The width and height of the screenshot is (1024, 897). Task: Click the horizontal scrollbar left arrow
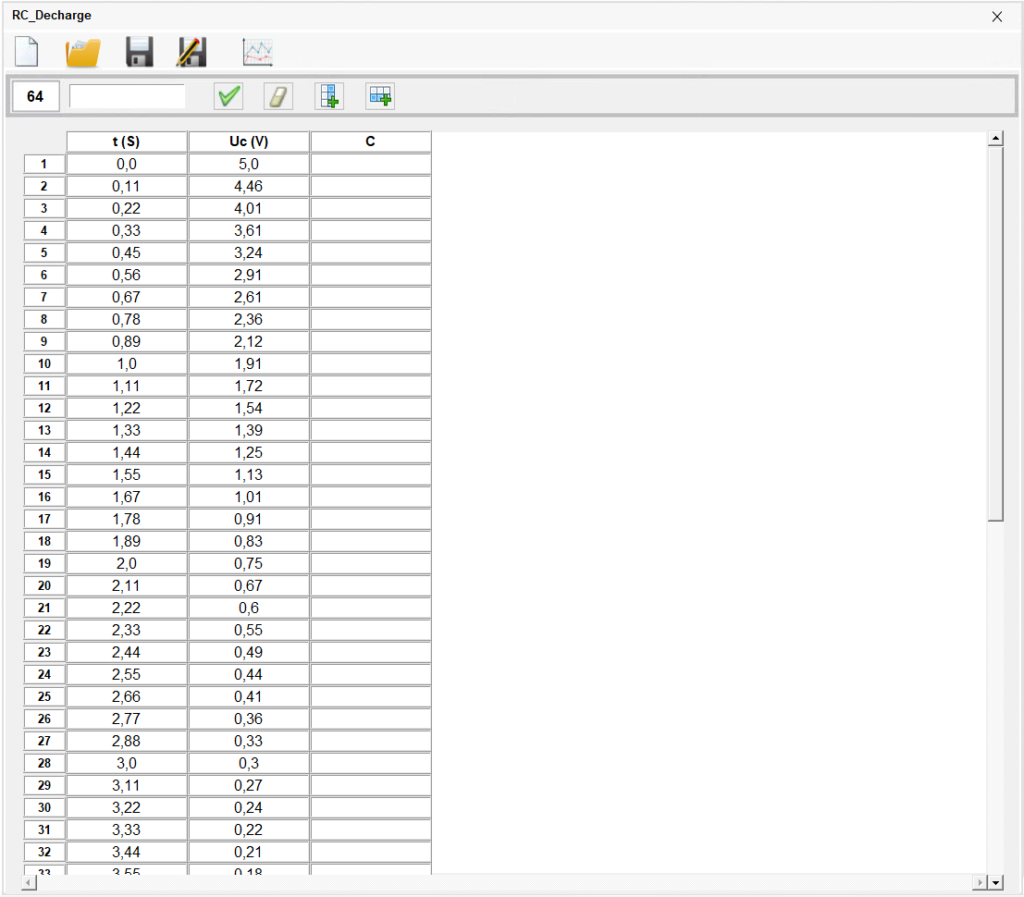[27, 883]
